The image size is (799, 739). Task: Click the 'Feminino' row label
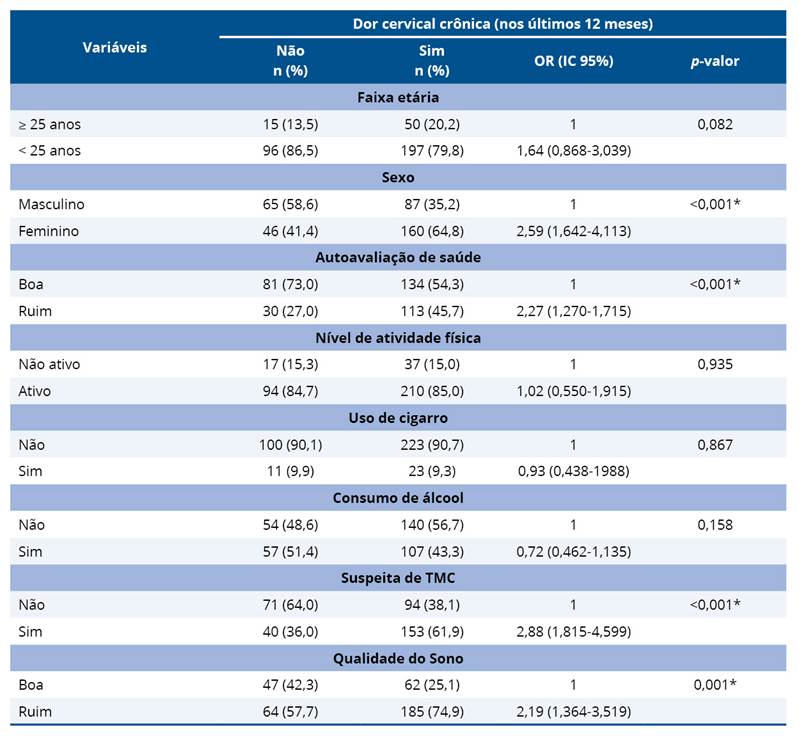(48, 230)
